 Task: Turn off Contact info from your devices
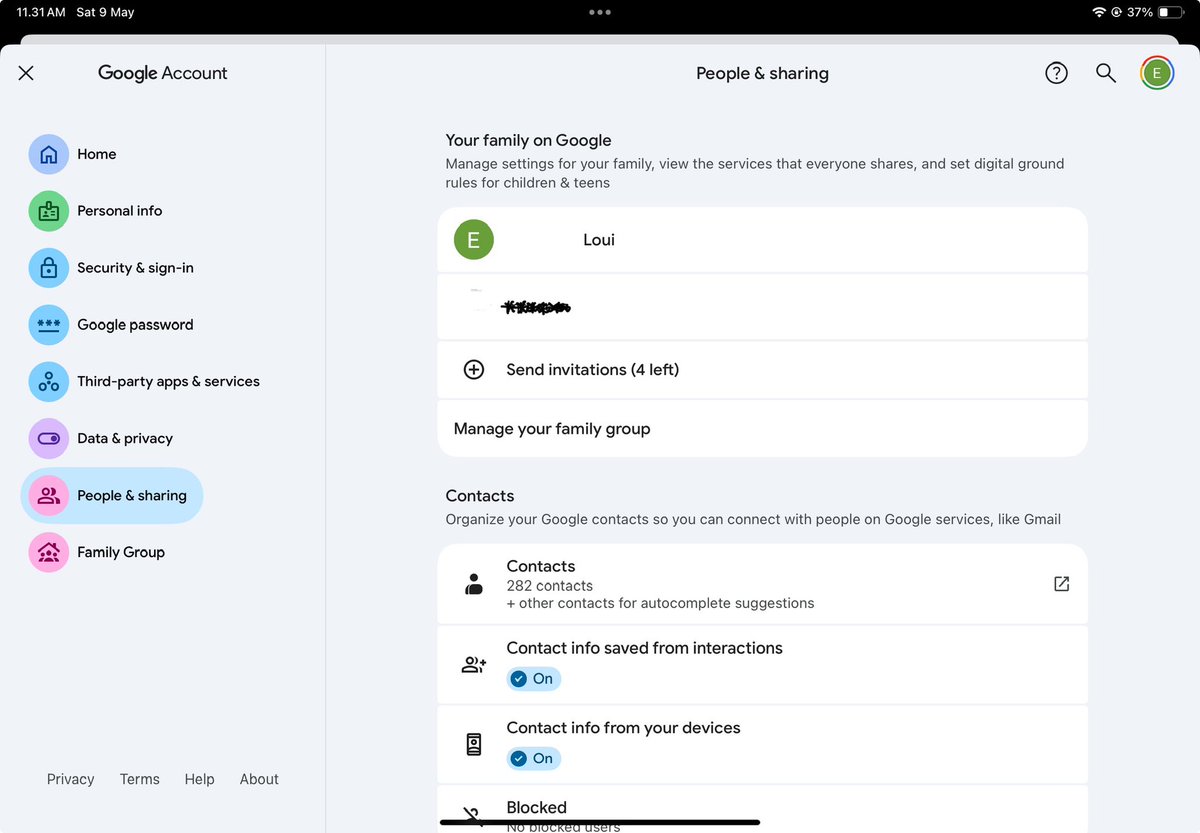click(534, 759)
